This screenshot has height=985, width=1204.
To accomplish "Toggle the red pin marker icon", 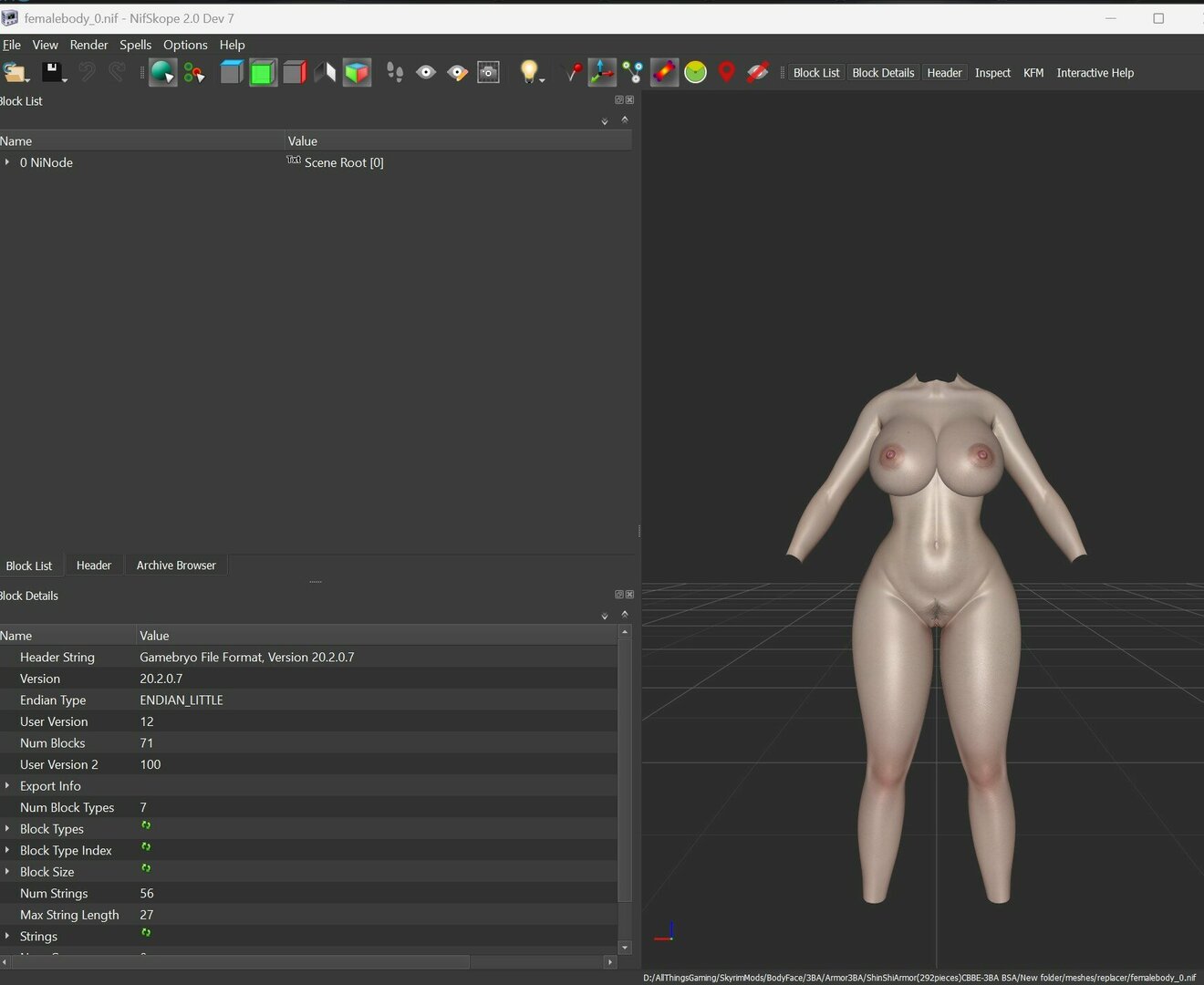I will coord(572,73).
